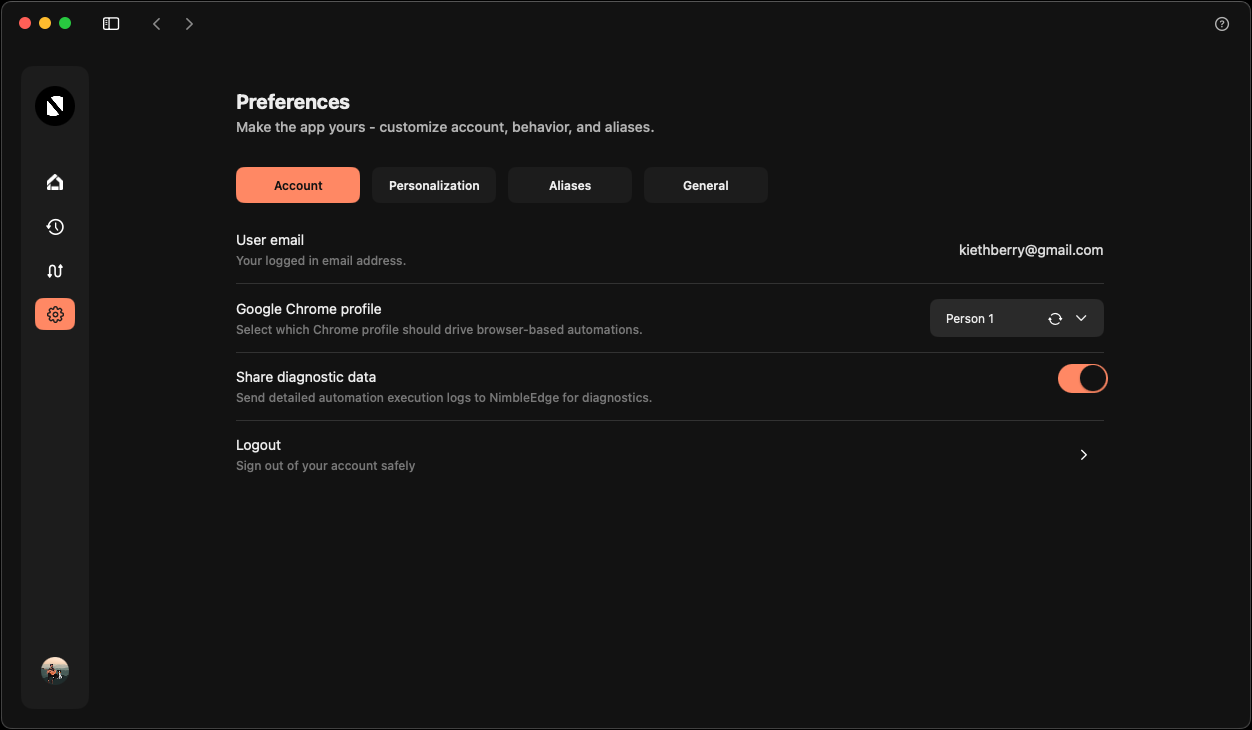This screenshot has width=1252, height=730.
Task: Switch to the Personalization tab
Action: [x=434, y=186]
